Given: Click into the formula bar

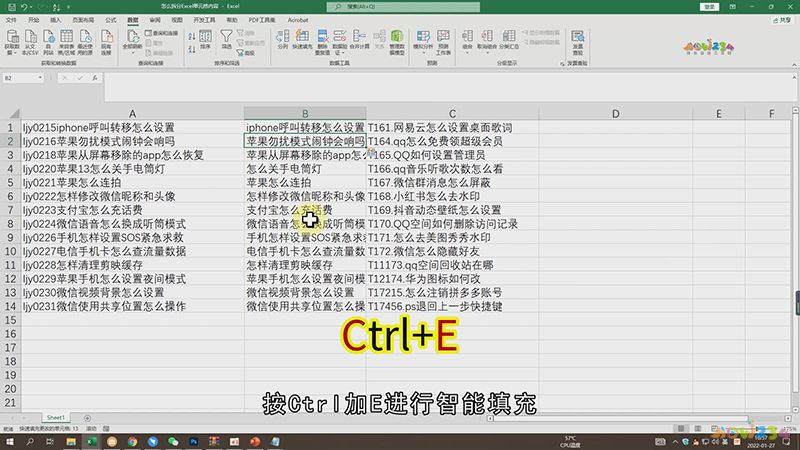Looking at the screenshot, I should 447,86.
